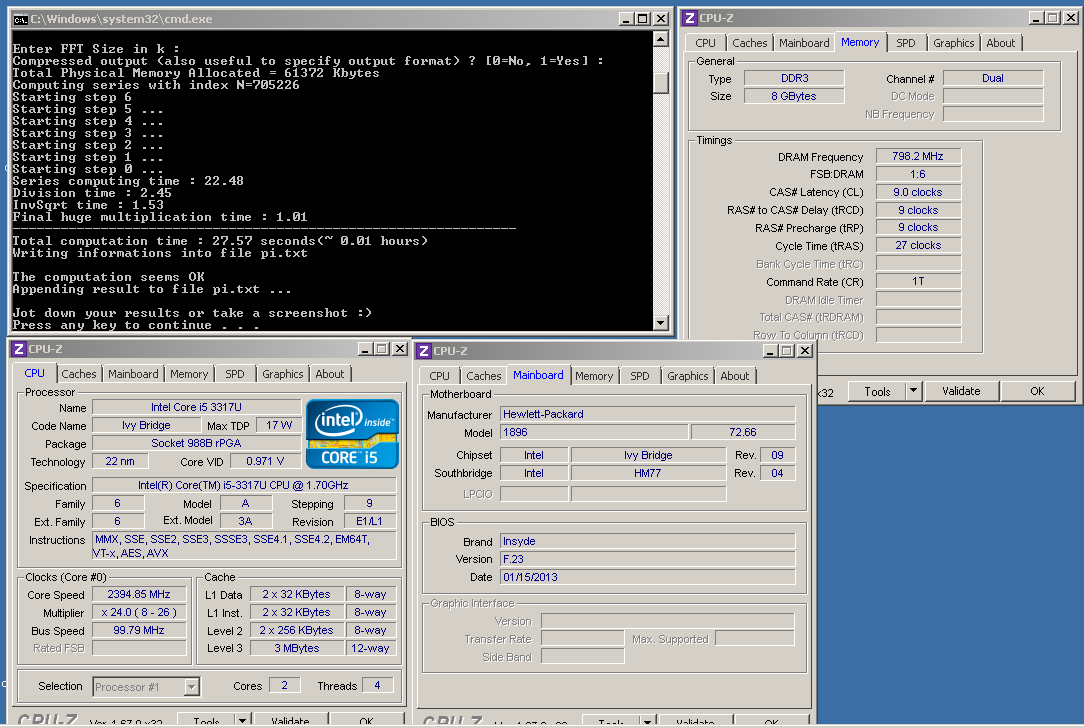This screenshot has height=728, width=1084.
Task: Click the memory Size 8 GBytes field
Action: [794, 96]
